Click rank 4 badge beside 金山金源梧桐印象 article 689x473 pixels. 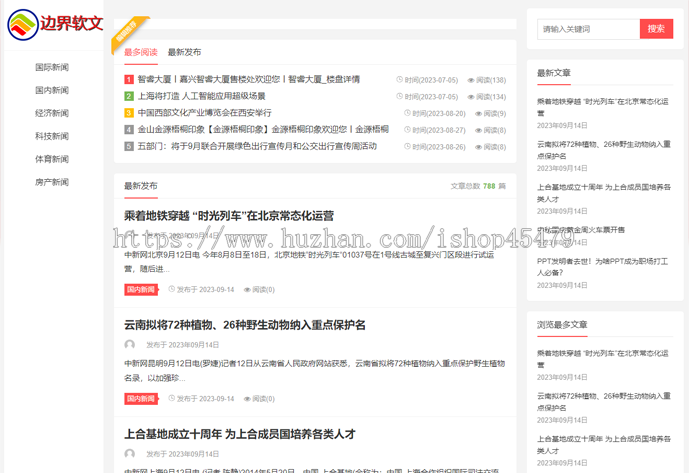click(x=129, y=130)
